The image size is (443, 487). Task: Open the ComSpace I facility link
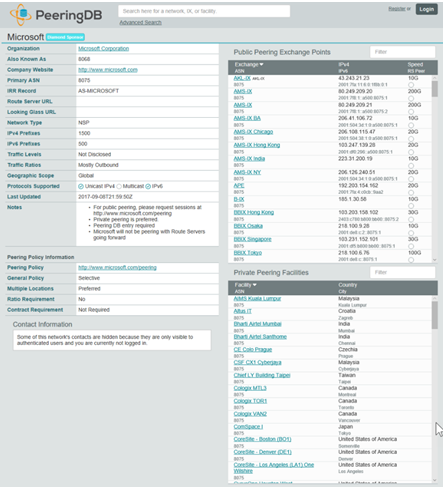click(248, 427)
